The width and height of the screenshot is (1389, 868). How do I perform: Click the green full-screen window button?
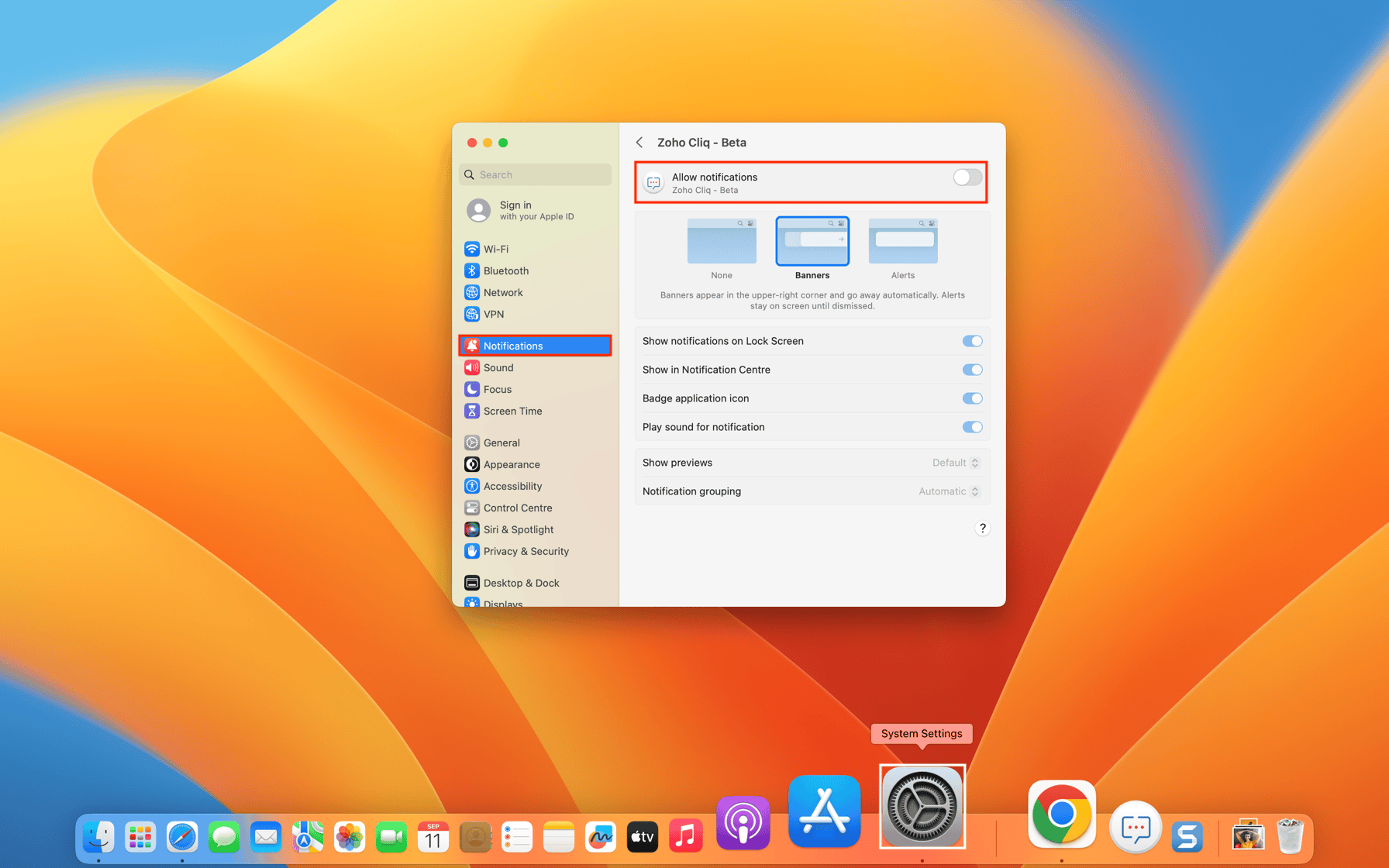[503, 143]
